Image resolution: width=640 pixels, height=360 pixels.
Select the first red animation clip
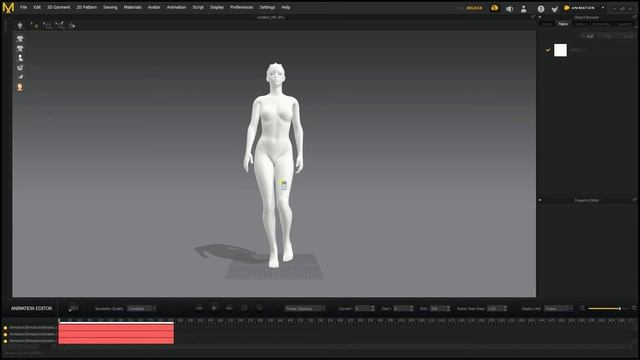(x=116, y=327)
